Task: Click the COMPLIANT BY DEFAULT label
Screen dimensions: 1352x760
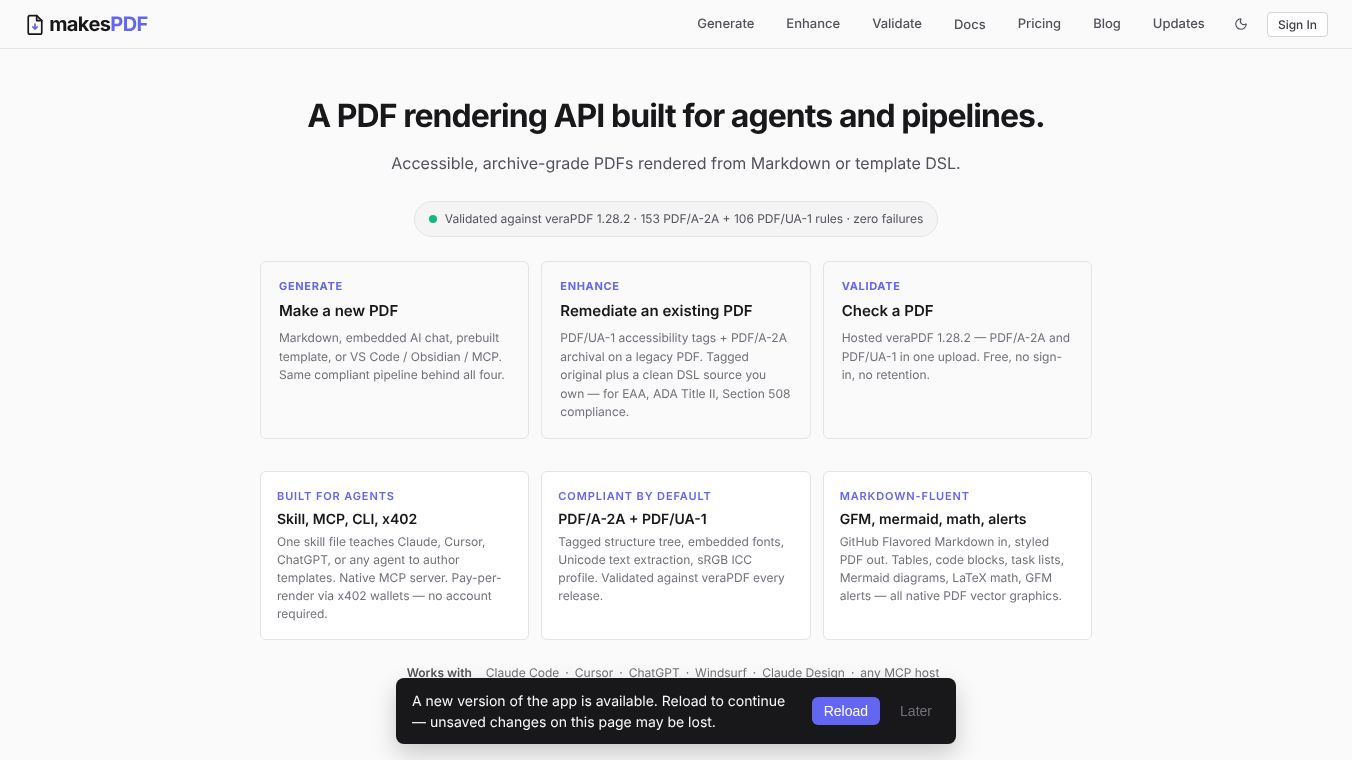Action: (x=635, y=496)
